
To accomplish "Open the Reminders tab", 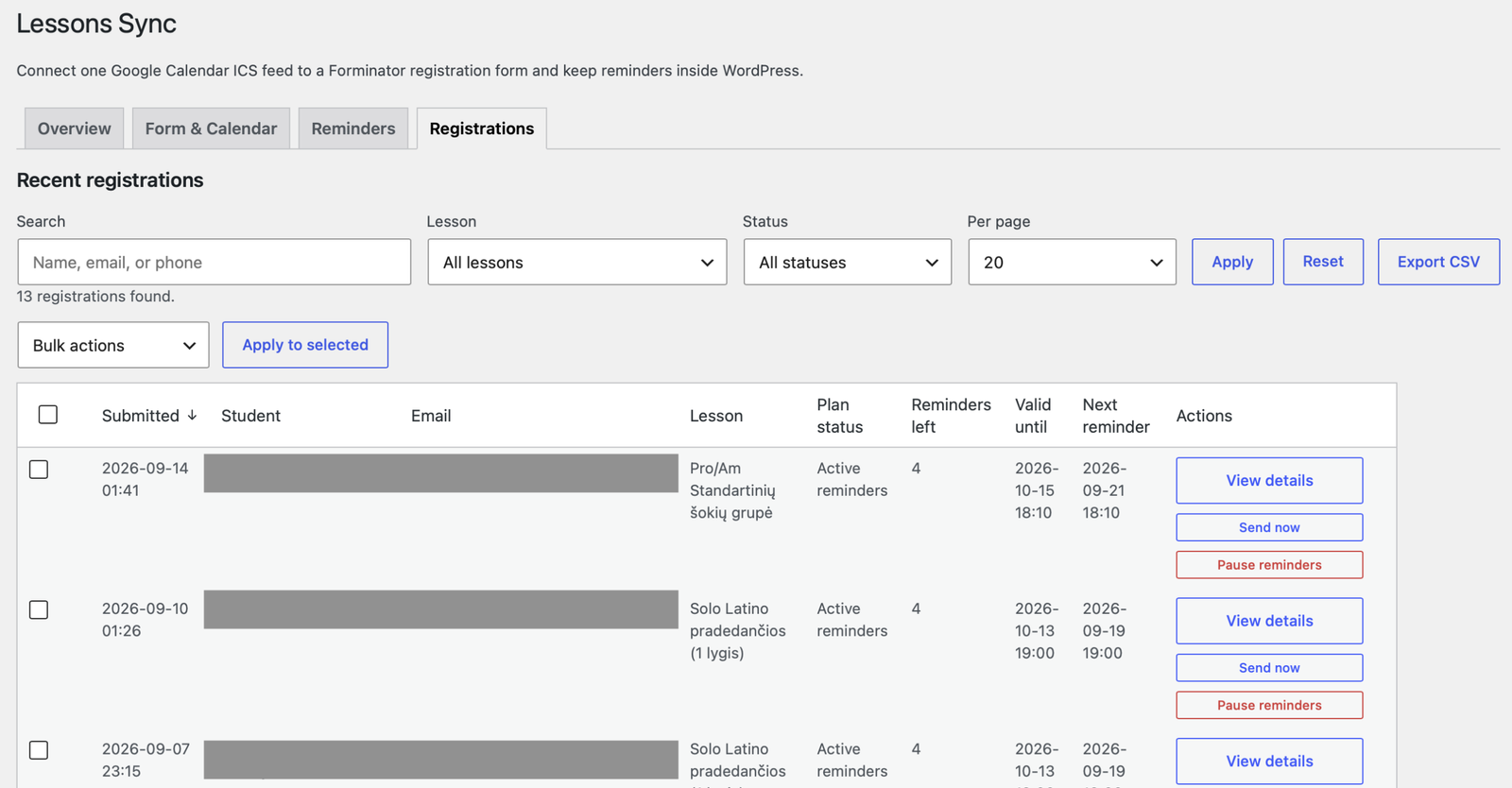I will click(353, 128).
